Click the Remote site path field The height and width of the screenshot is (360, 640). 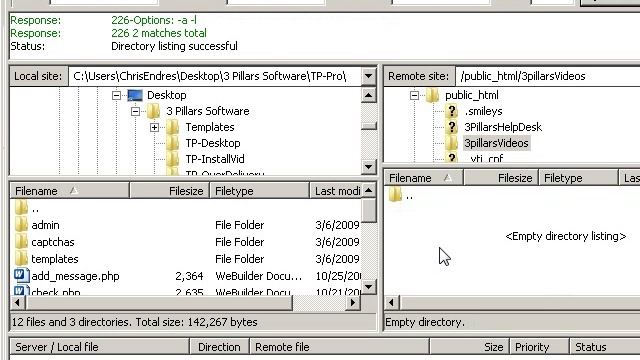coord(547,76)
